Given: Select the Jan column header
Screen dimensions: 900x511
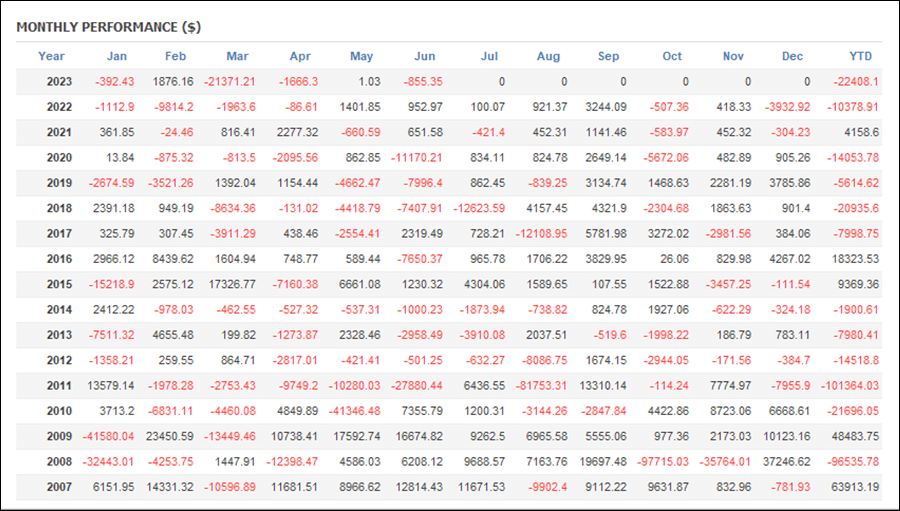Looking at the screenshot, I should click(x=117, y=56).
